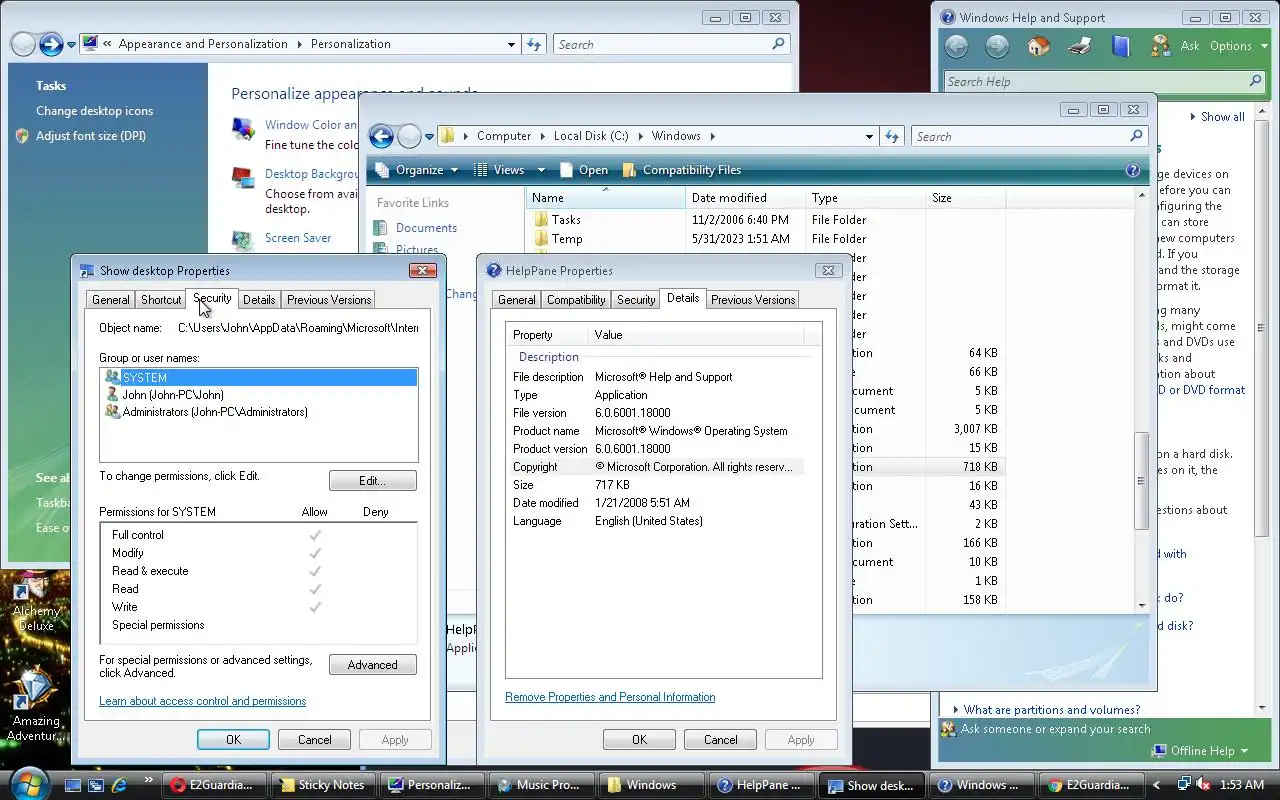Open Previous Versions tab in Show desktop Properties

pyautogui.click(x=329, y=300)
